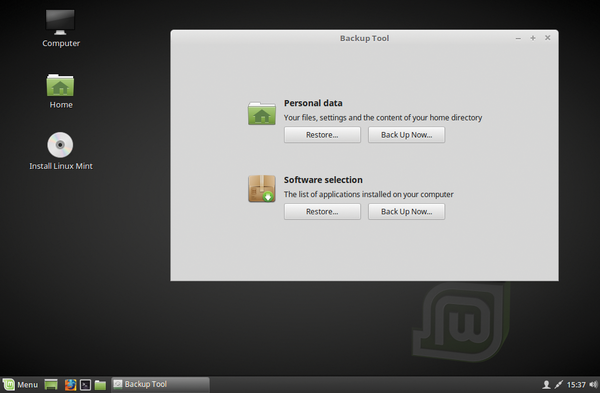Click text "The list of applications installed"
This screenshot has width=600, height=393.
pos(337,194)
